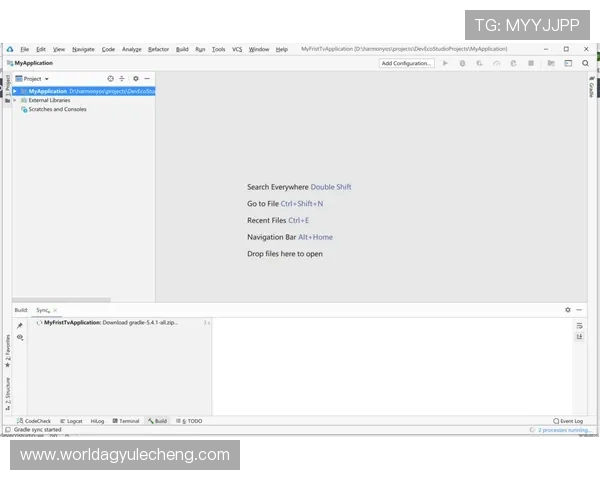Viewport: 600px width, 480px height.
Task: Open Project panel gear settings
Action: pos(135,78)
